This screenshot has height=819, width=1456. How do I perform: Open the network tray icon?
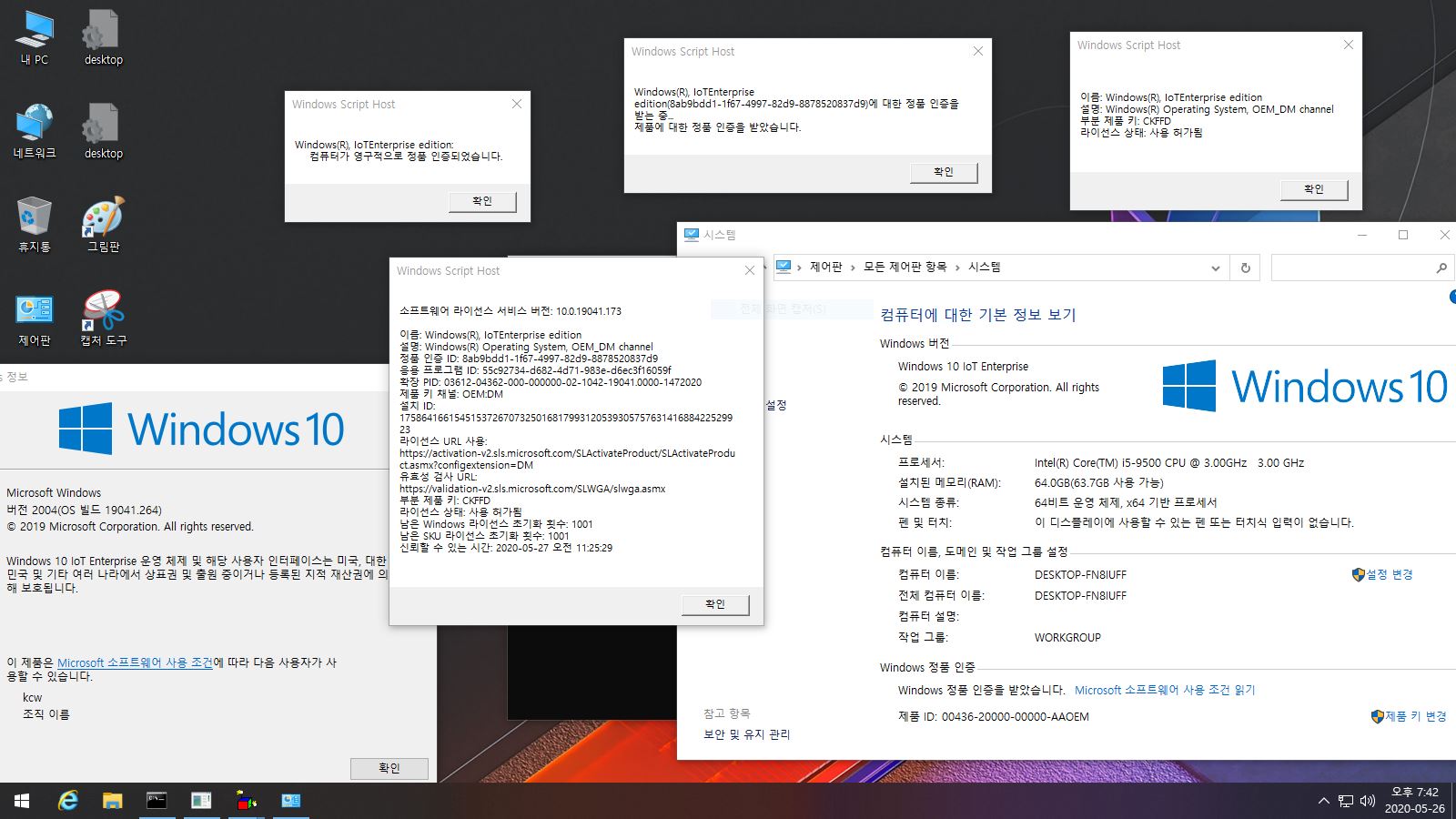1346,801
